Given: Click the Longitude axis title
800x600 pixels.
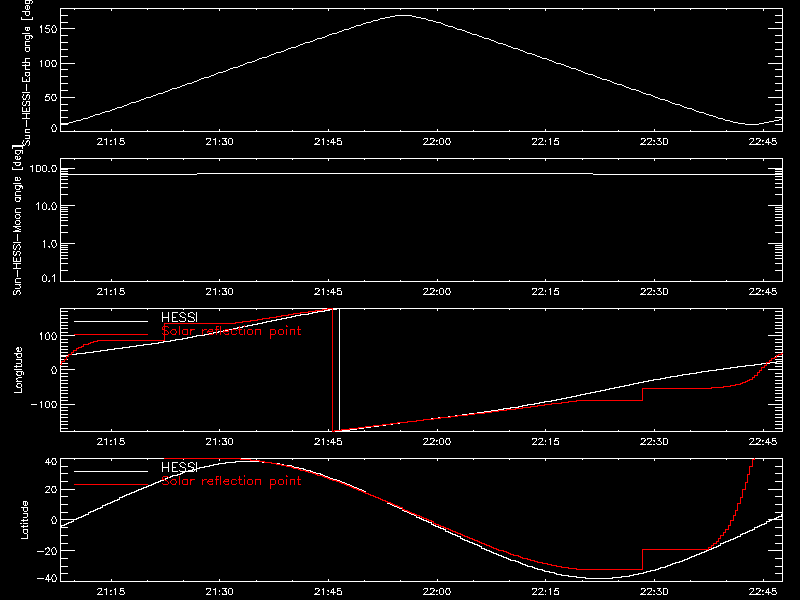Looking at the screenshot, I should [18, 370].
